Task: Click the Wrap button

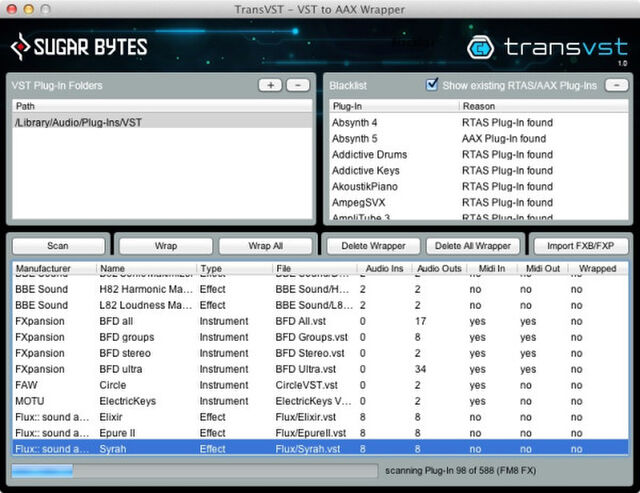Action: click(x=165, y=245)
